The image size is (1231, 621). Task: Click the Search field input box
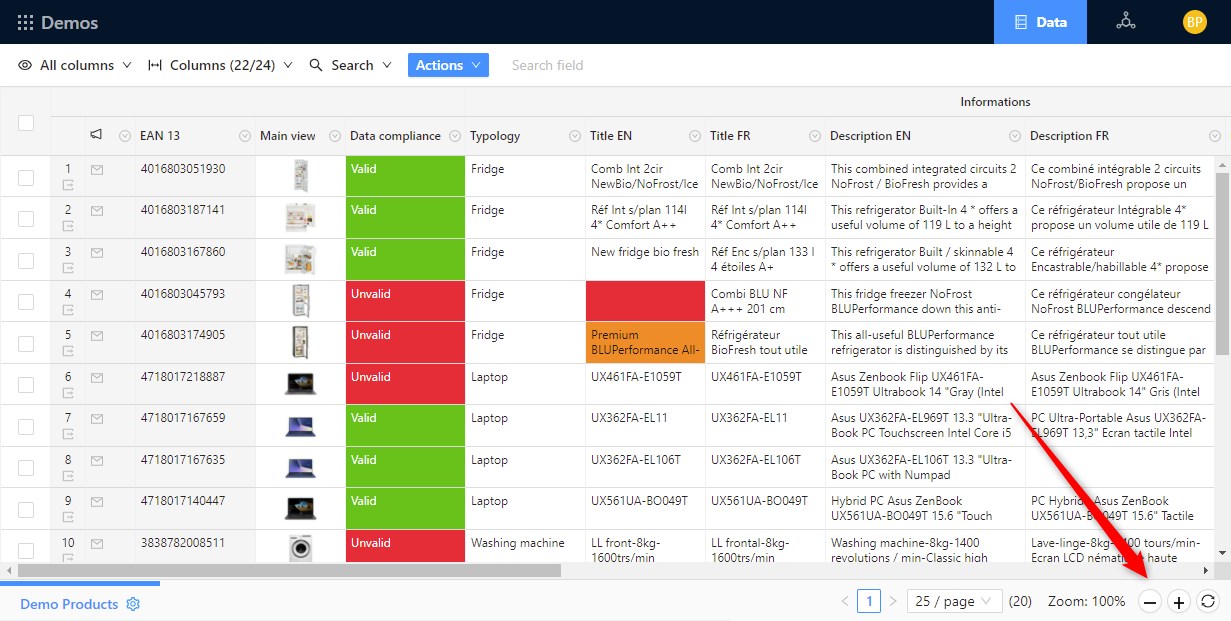(600, 65)
